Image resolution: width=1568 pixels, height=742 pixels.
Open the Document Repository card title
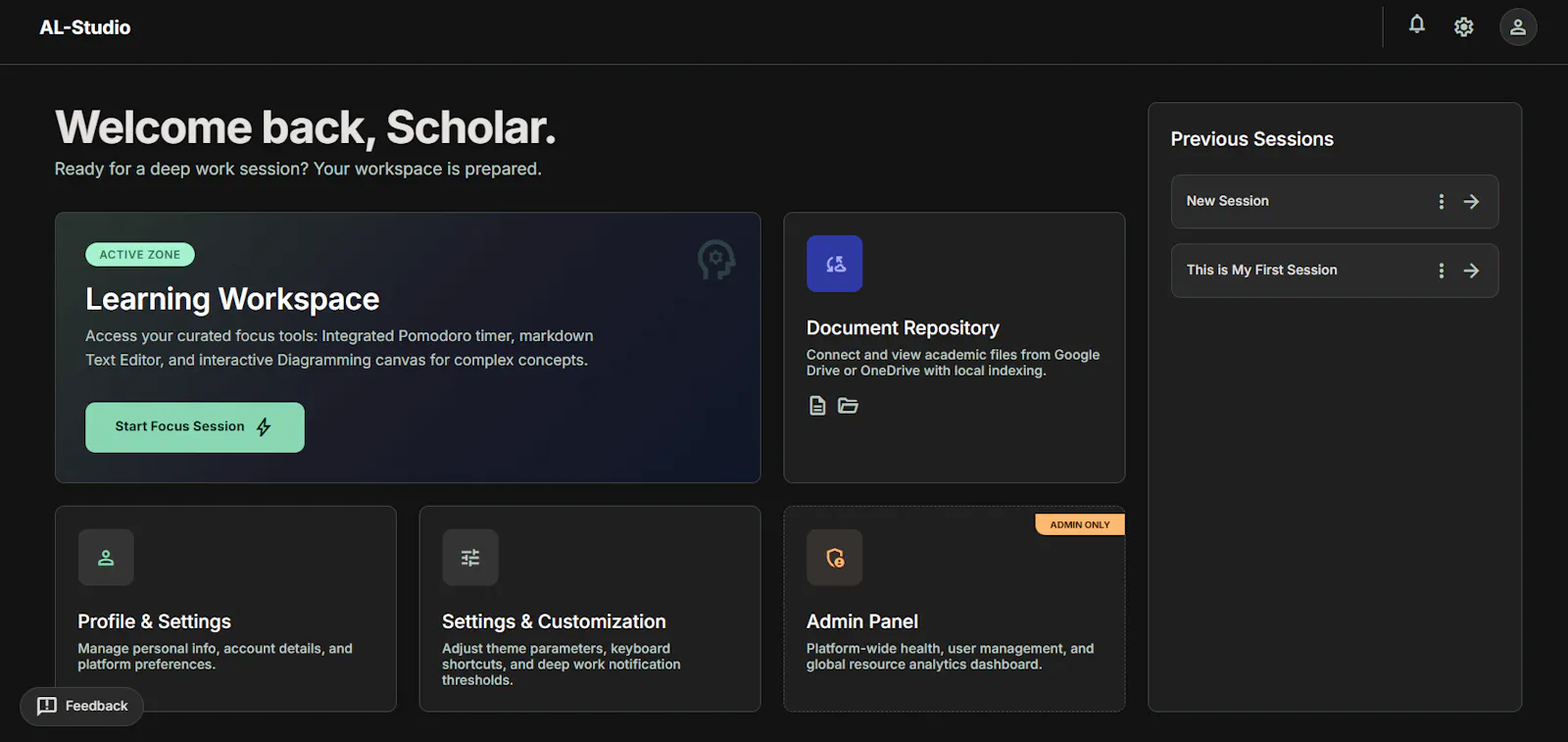(903, 328)
